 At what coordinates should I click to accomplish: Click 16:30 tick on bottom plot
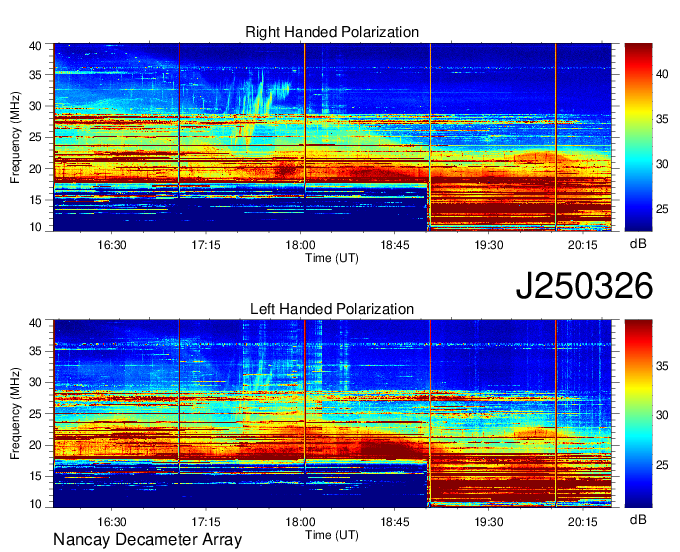click(x=112, y=522)
